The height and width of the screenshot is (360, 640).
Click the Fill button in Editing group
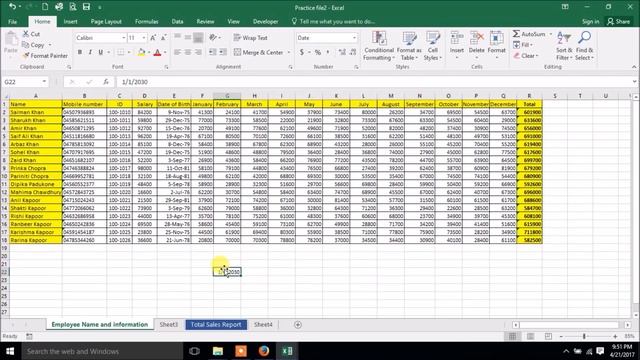point(522,45)
